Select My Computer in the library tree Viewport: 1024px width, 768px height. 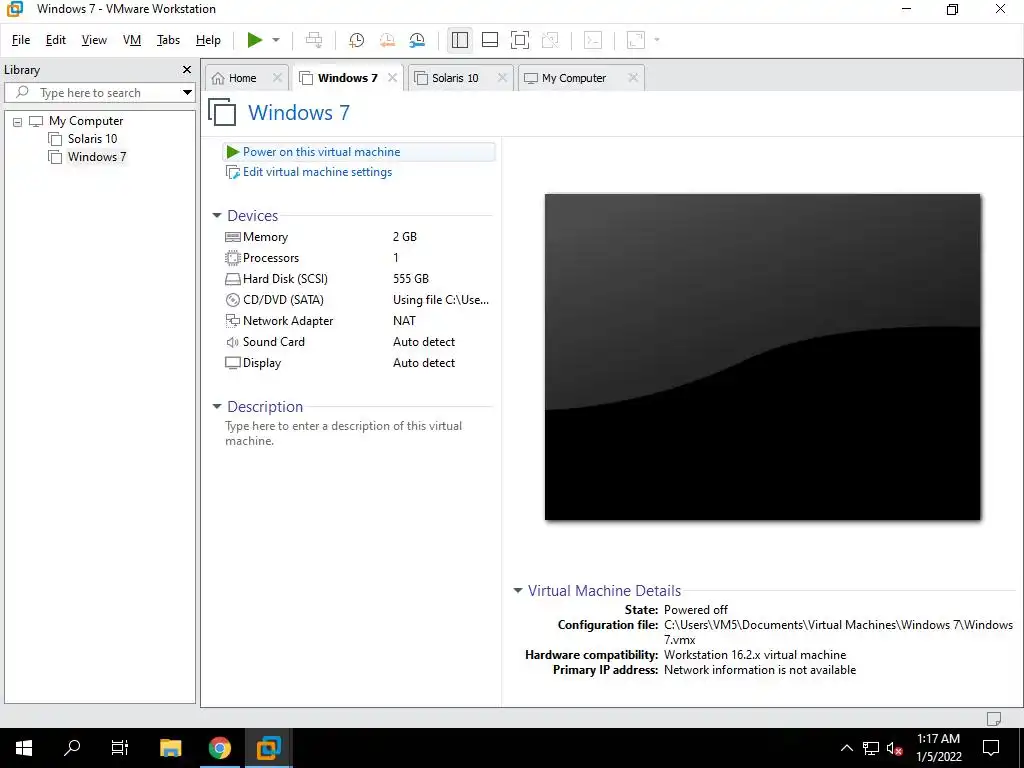[86, 121]
